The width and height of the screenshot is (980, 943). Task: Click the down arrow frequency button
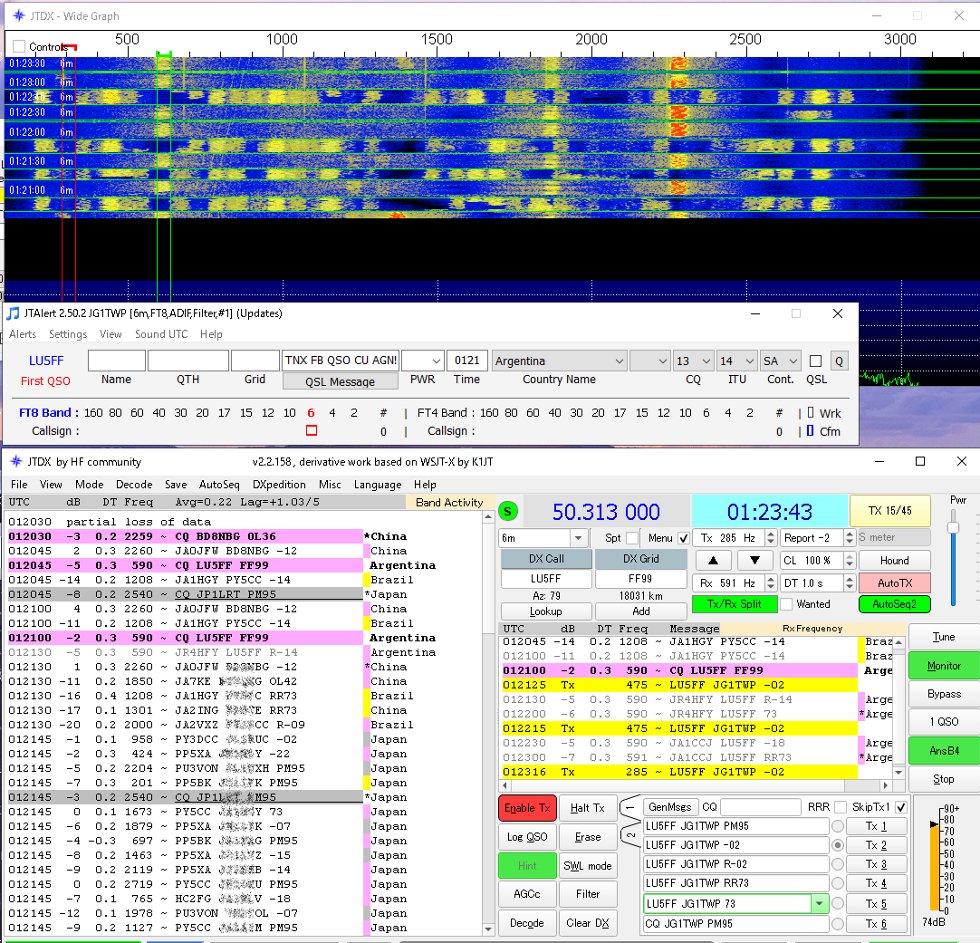(754, 560)
